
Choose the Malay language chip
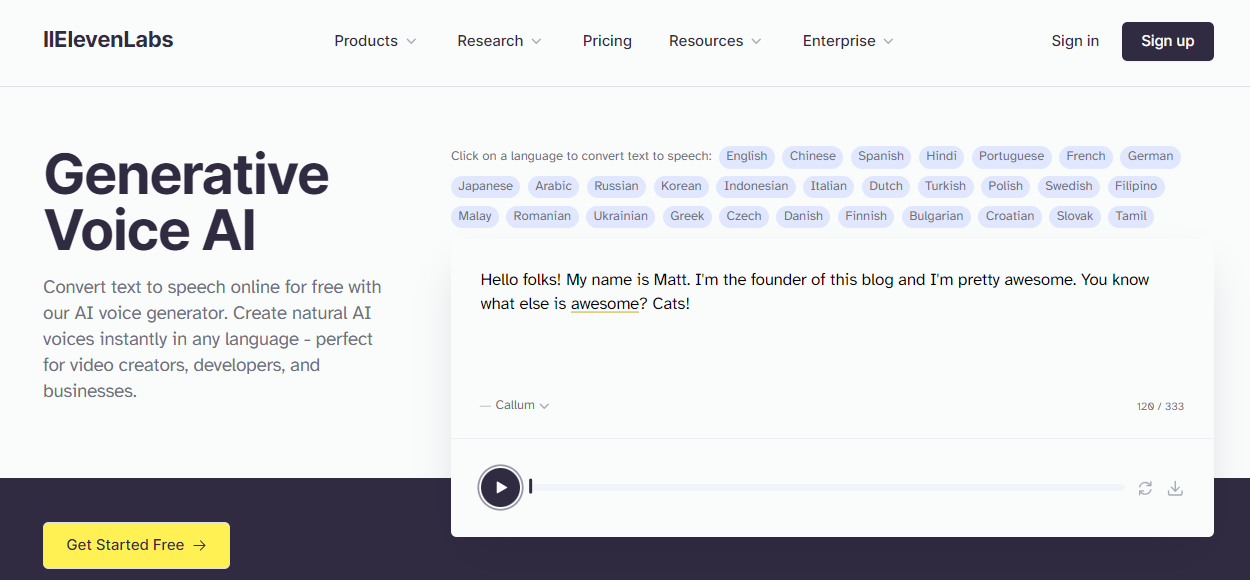click(x=475, y=216)
